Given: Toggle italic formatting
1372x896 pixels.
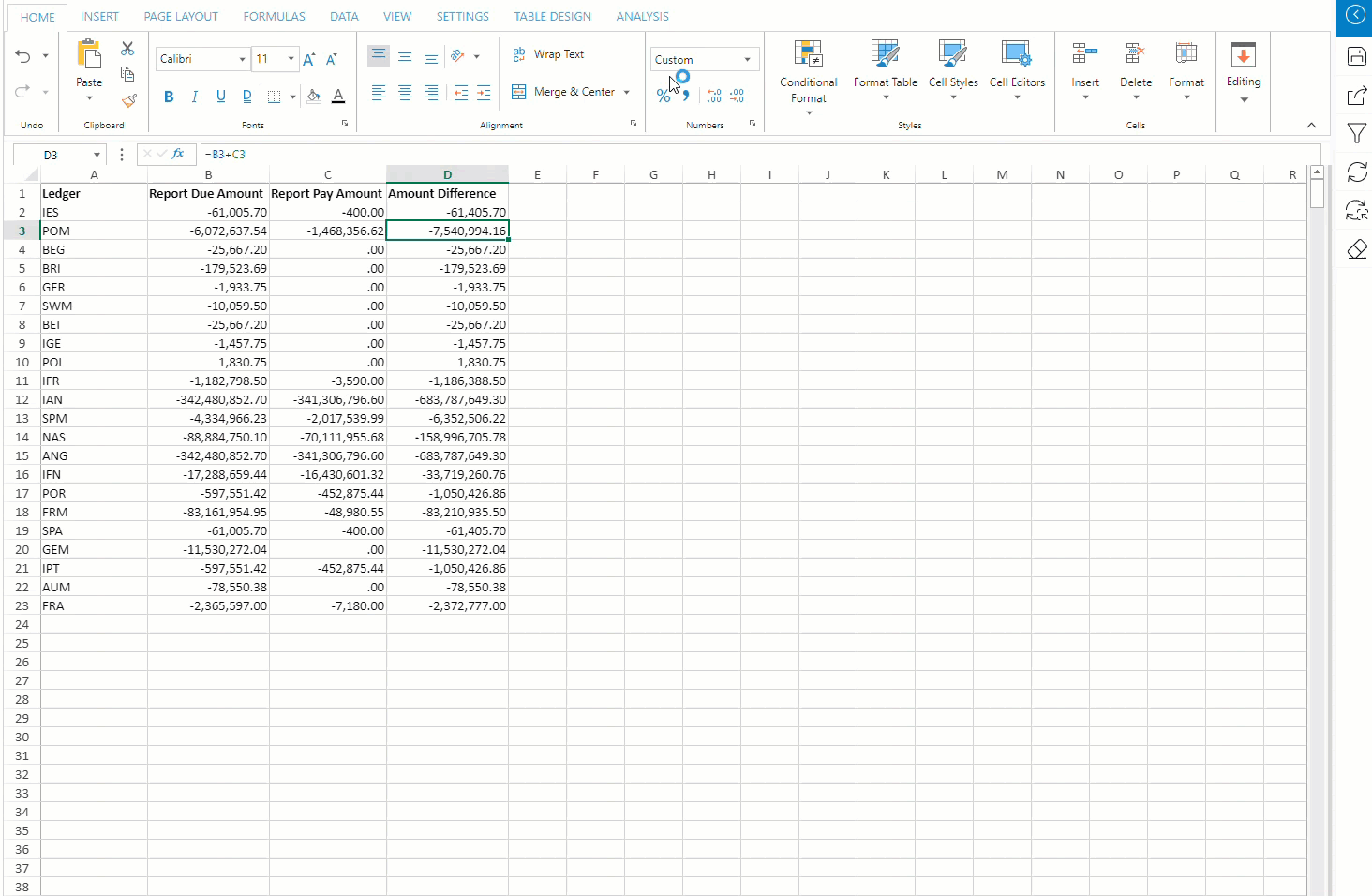Looking at the screenshot, I should (195, 97).
